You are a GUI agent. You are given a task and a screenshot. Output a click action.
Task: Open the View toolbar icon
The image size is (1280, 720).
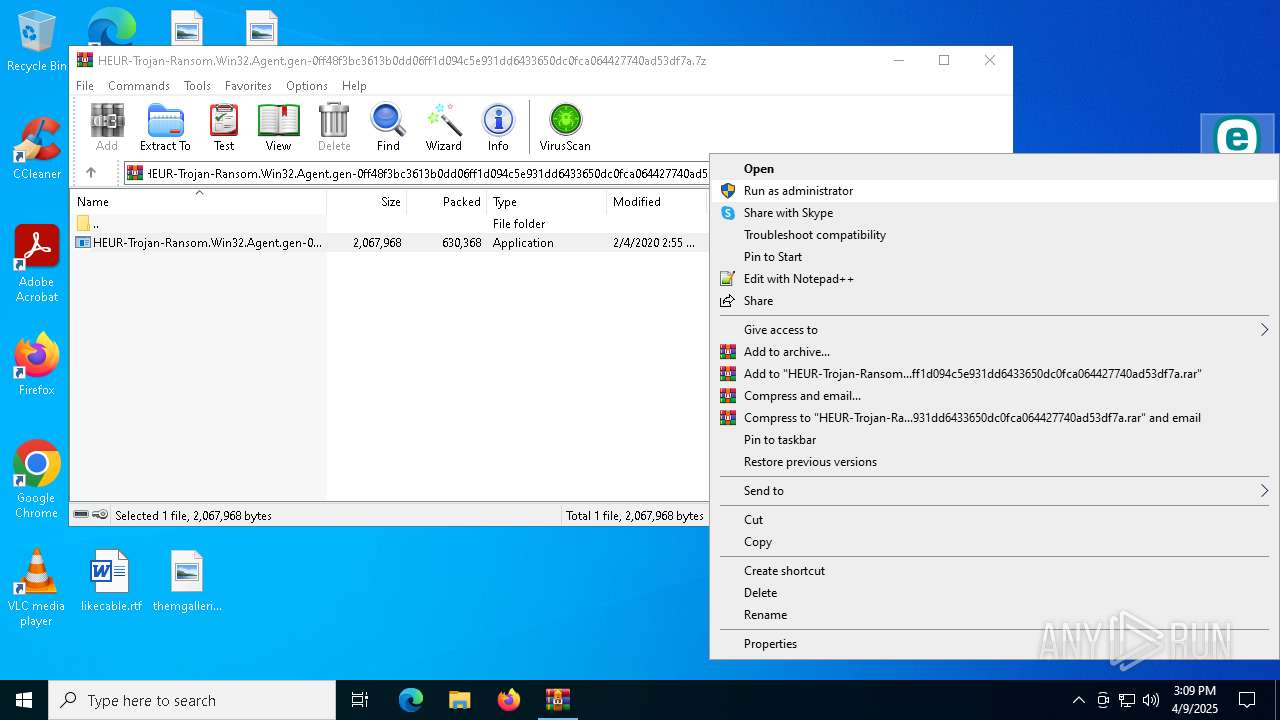point(278,128)
